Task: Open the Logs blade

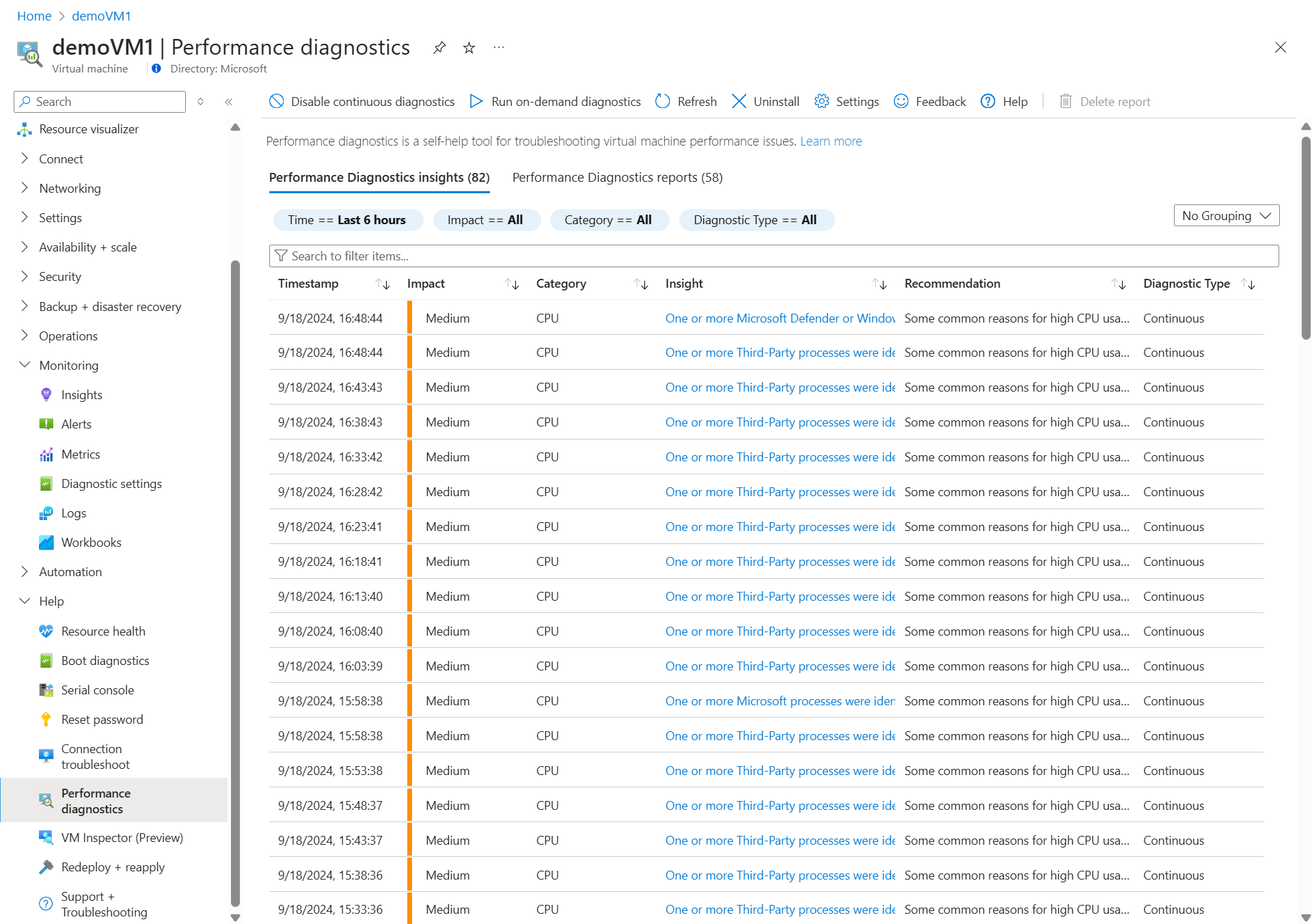Action: point(73,513)
